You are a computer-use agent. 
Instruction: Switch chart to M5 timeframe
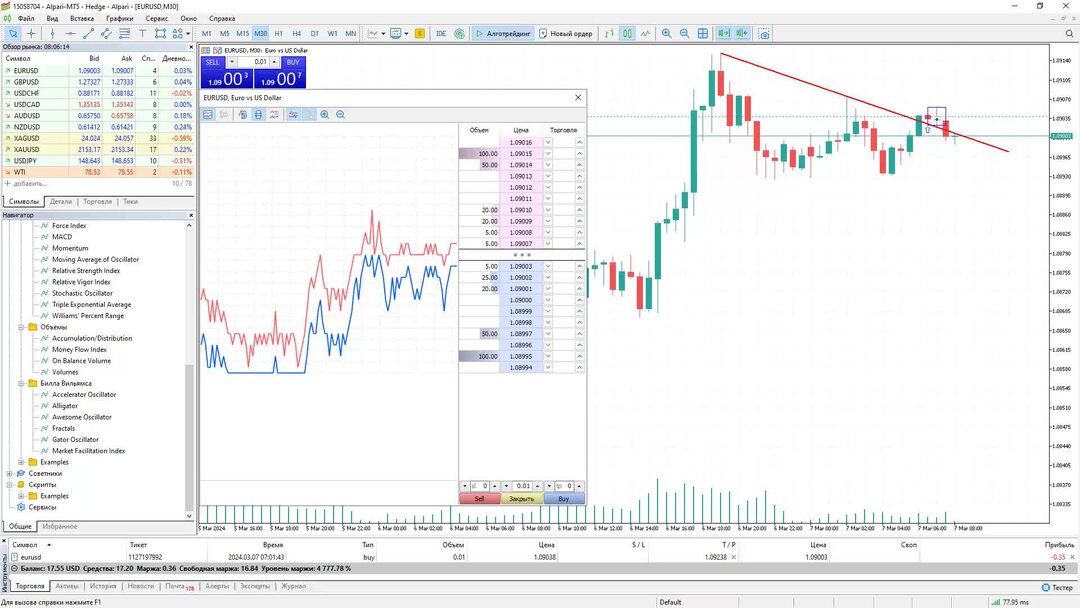(x=225, y=33)
